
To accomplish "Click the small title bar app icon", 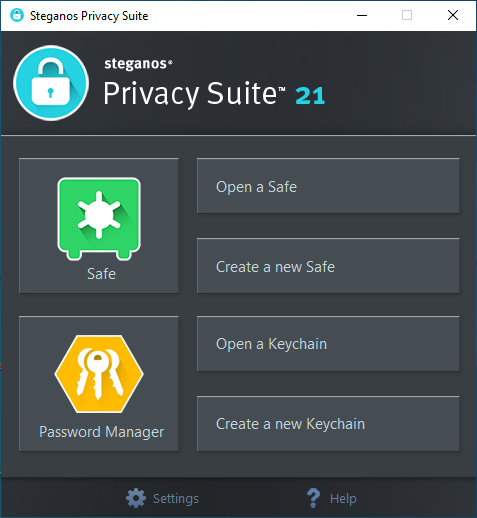I will pyautogui.click(x=17, y=15).
